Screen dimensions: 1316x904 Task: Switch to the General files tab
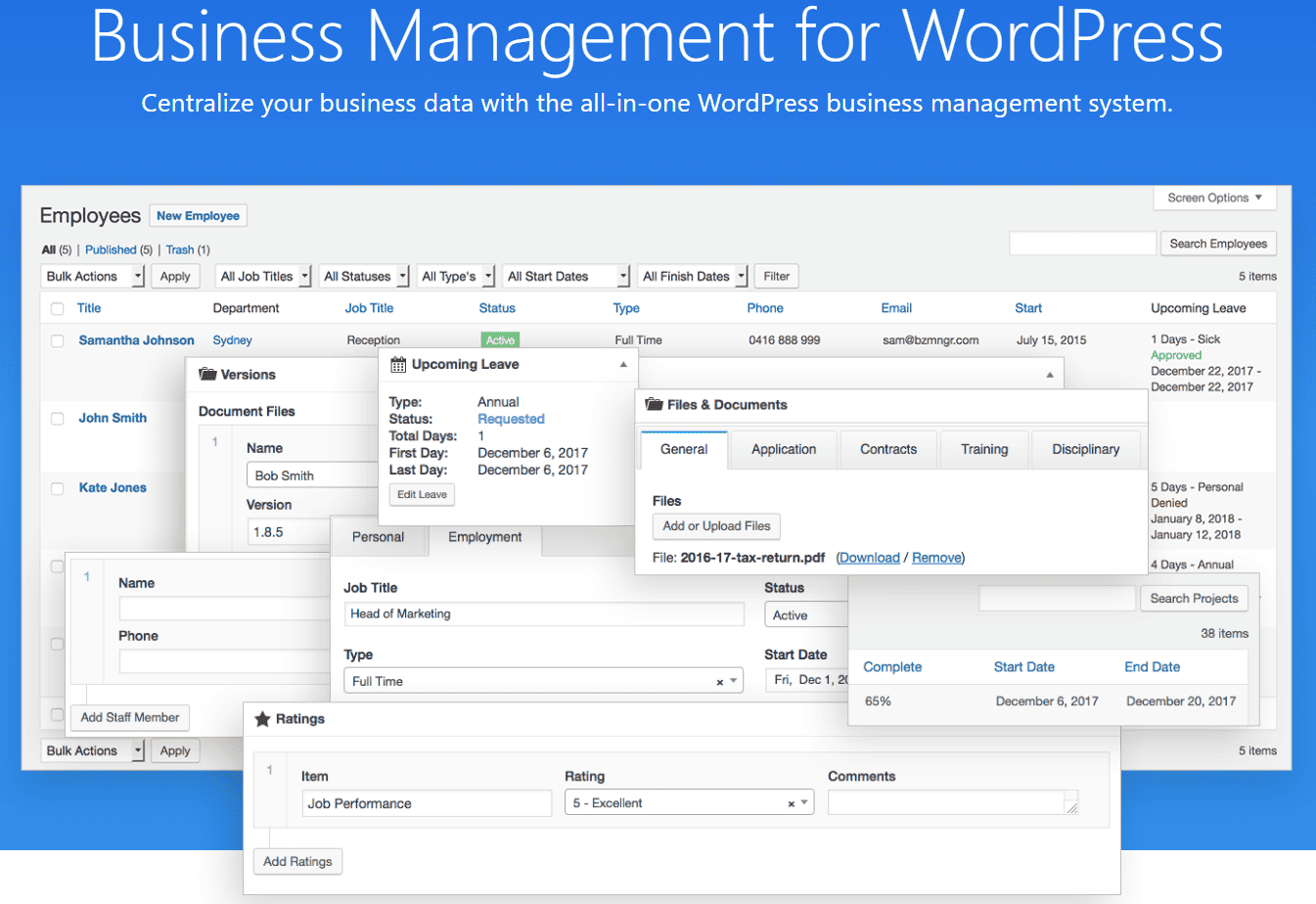coord(684,449)
